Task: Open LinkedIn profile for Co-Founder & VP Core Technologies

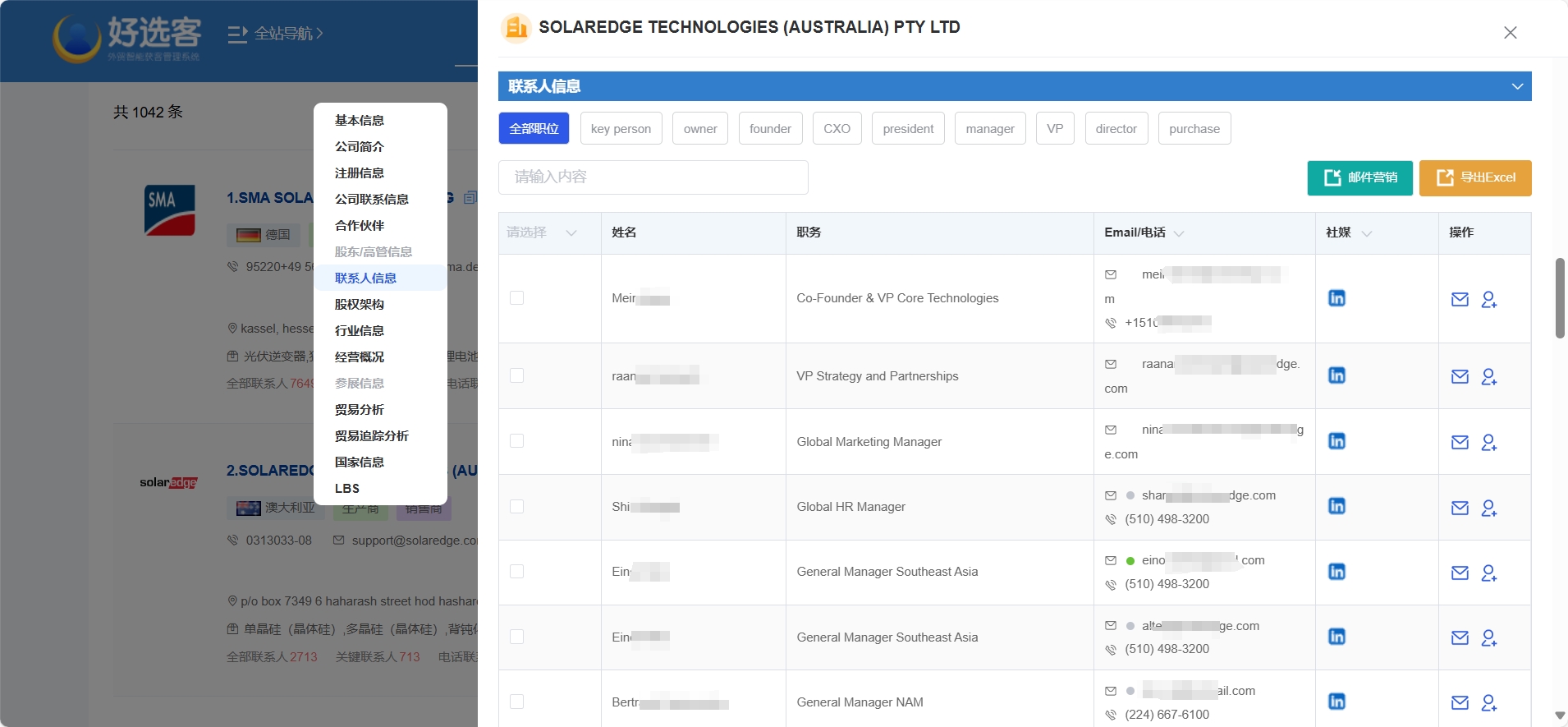Action: click(1336, 298)
